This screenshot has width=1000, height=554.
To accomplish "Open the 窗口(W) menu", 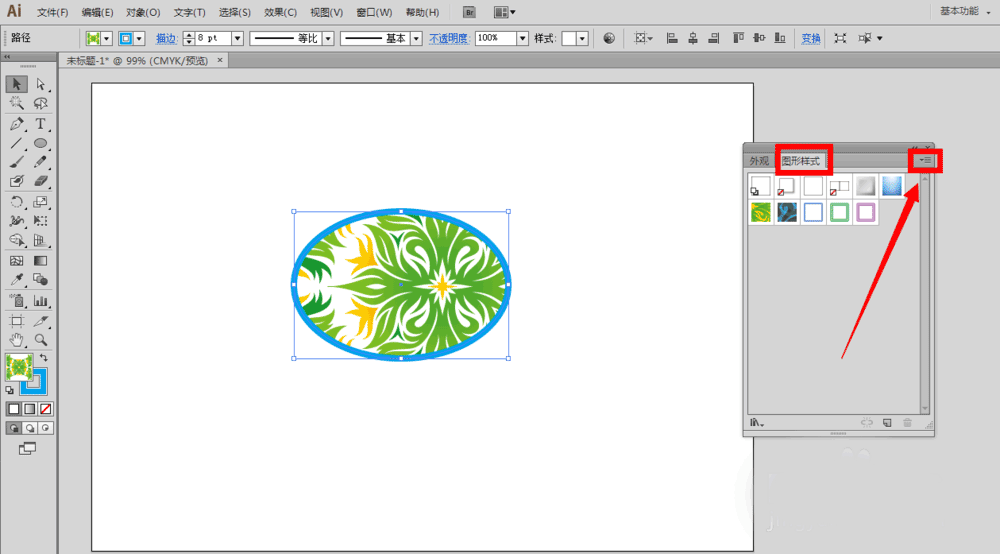I will tap(374, 13).
